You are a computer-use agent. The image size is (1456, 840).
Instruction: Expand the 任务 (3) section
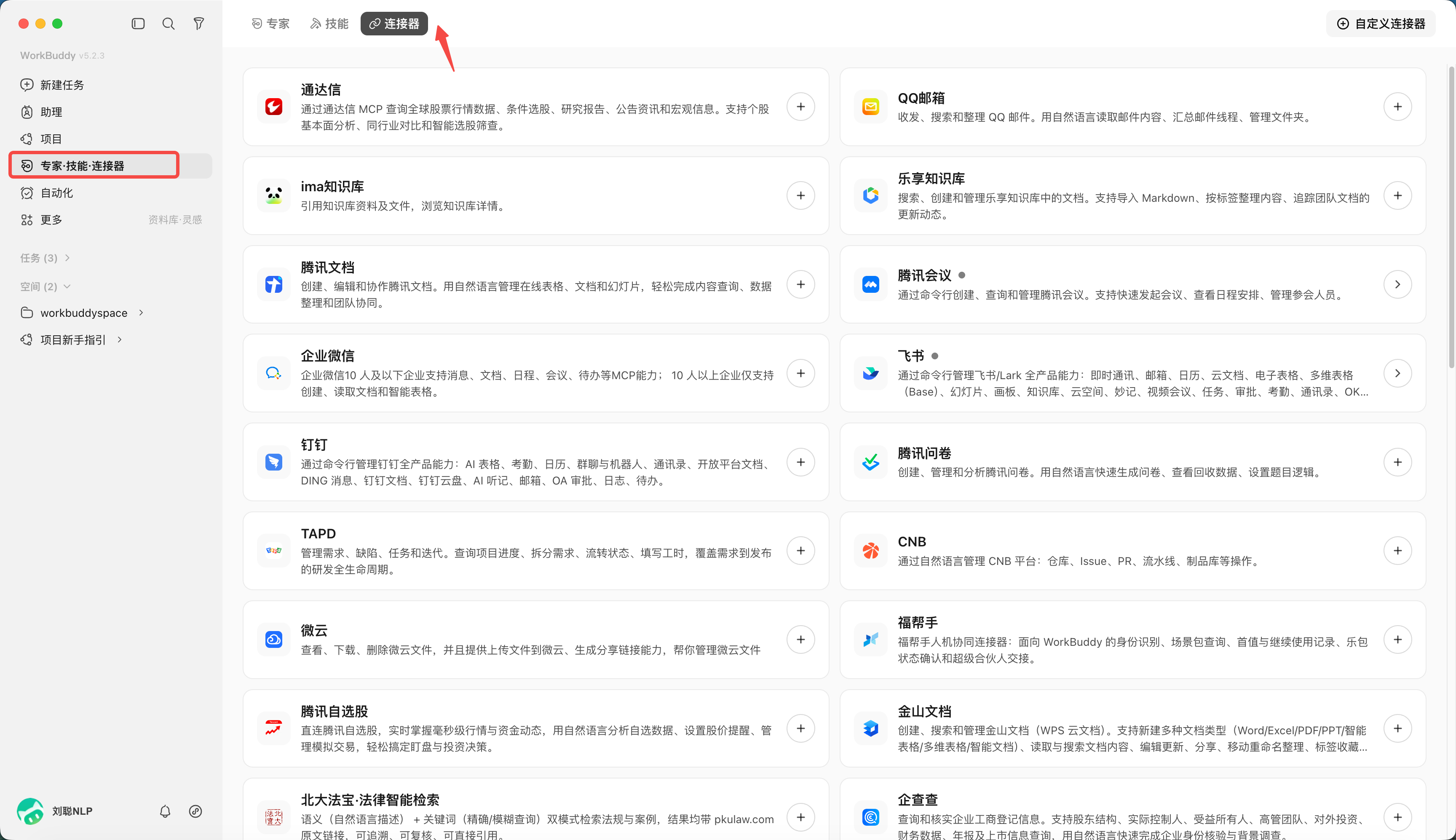point(45,258)
